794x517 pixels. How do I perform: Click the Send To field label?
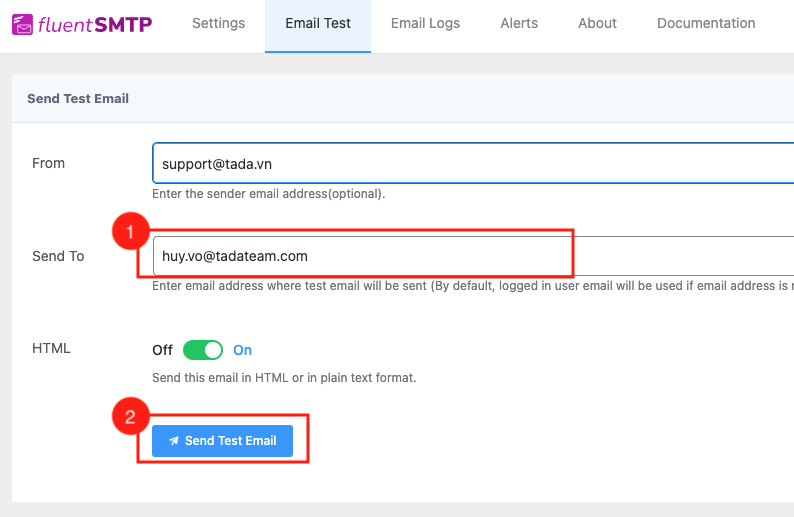click(58, 256)
